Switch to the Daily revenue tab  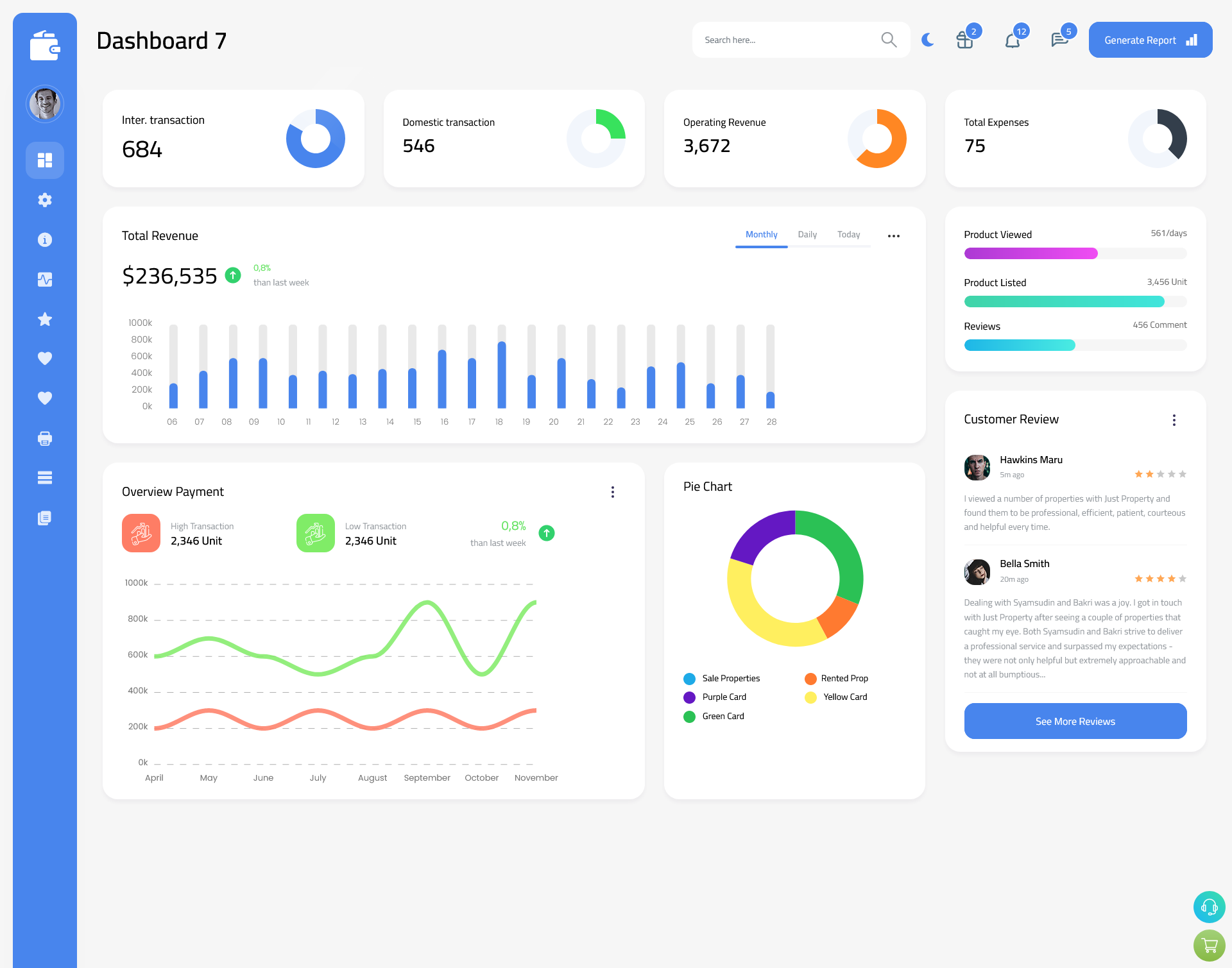(x=807, y=235)
